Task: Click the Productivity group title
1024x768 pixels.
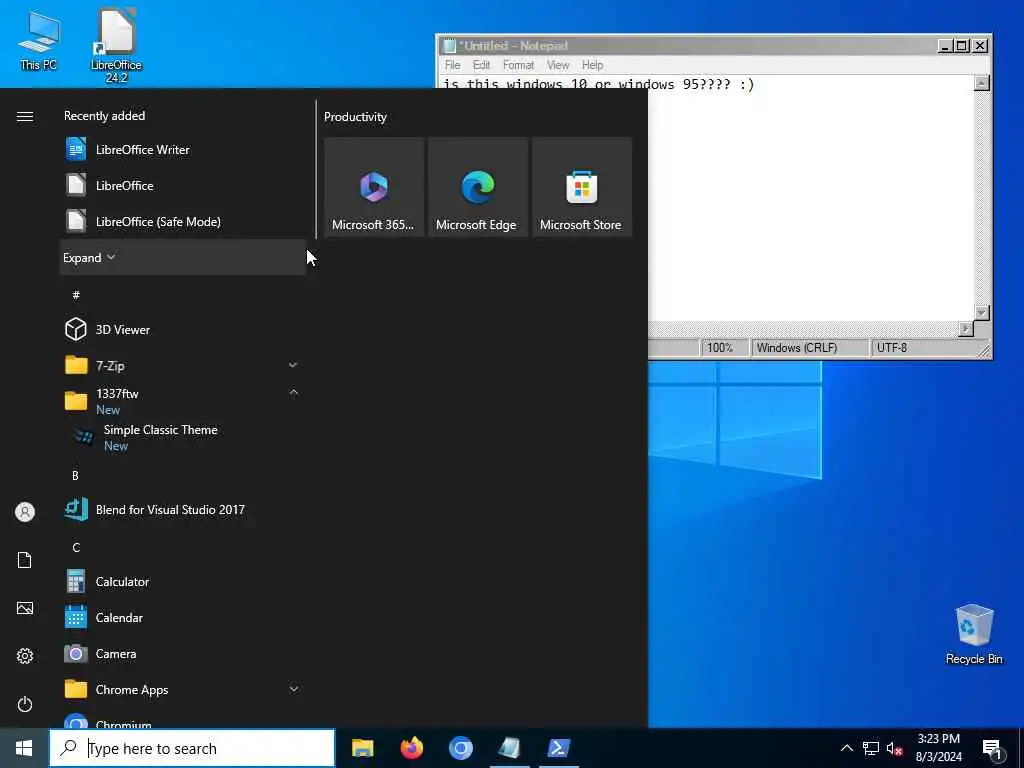Action: (355, 117)
